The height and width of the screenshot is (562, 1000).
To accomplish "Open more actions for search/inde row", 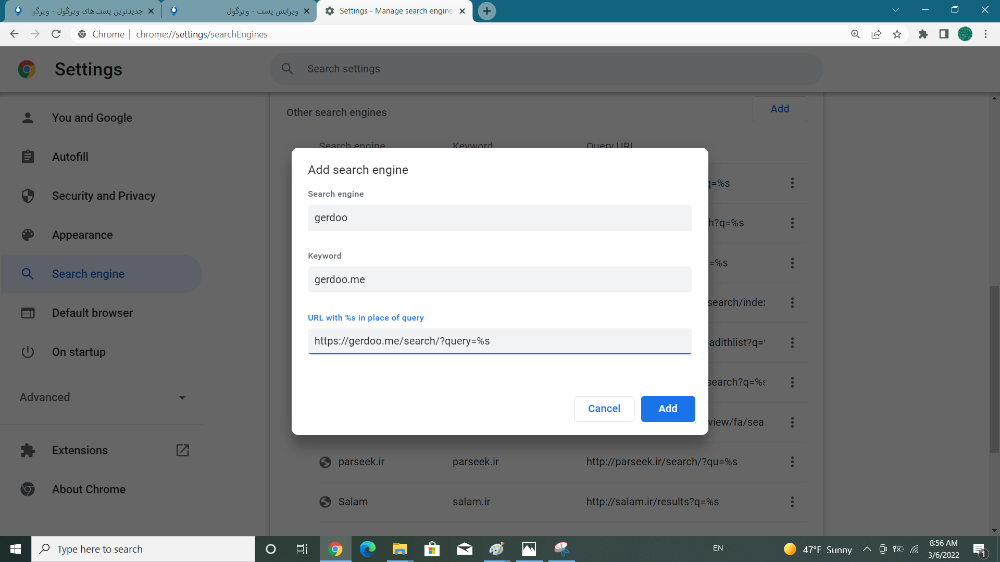I will pos(792,302).
